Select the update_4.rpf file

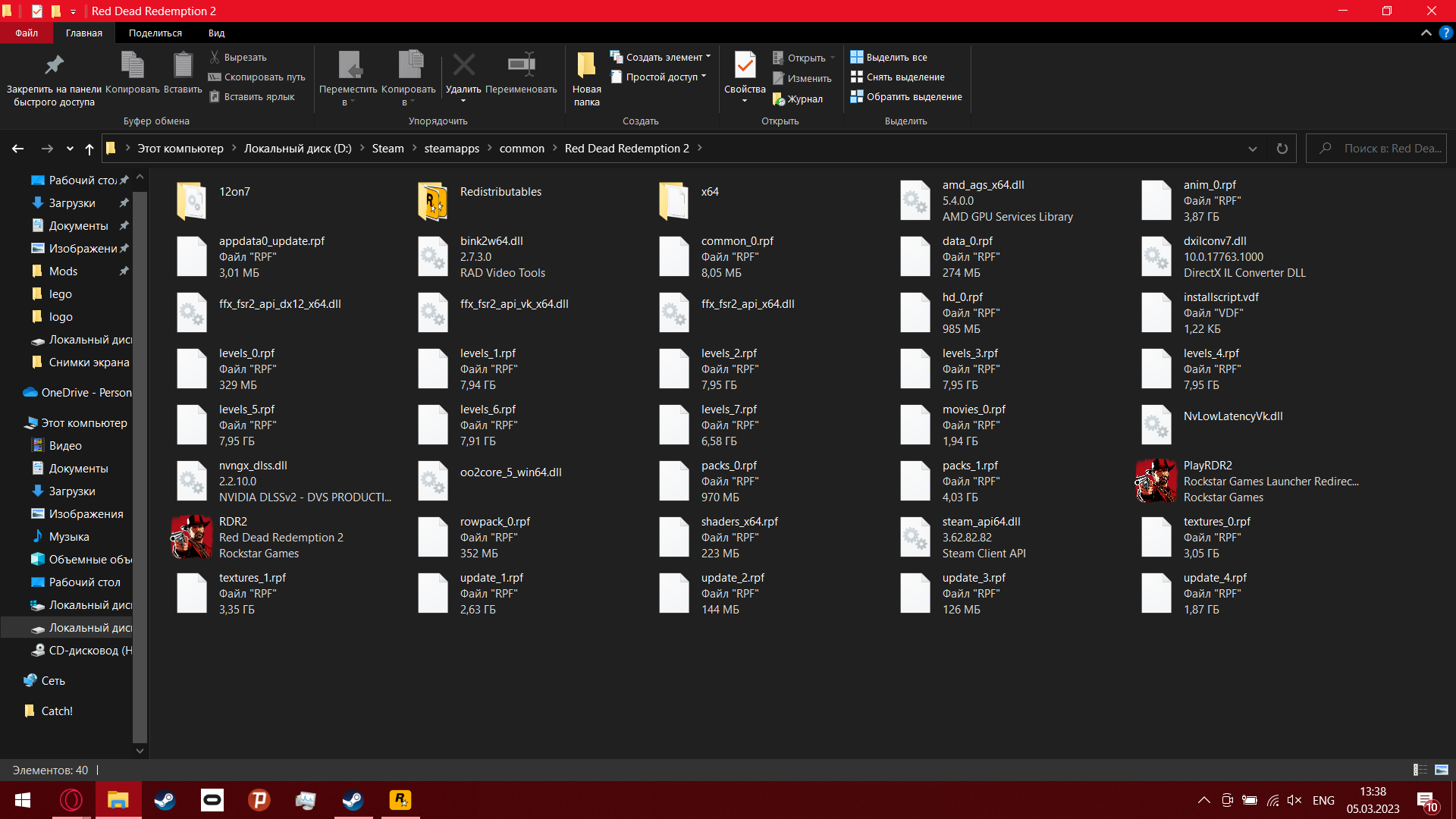(x=1194, y=593)
